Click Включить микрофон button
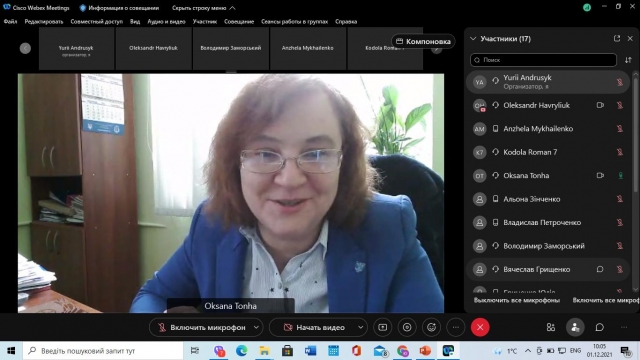This screenshot has height=360, width=640. [202, 327]
